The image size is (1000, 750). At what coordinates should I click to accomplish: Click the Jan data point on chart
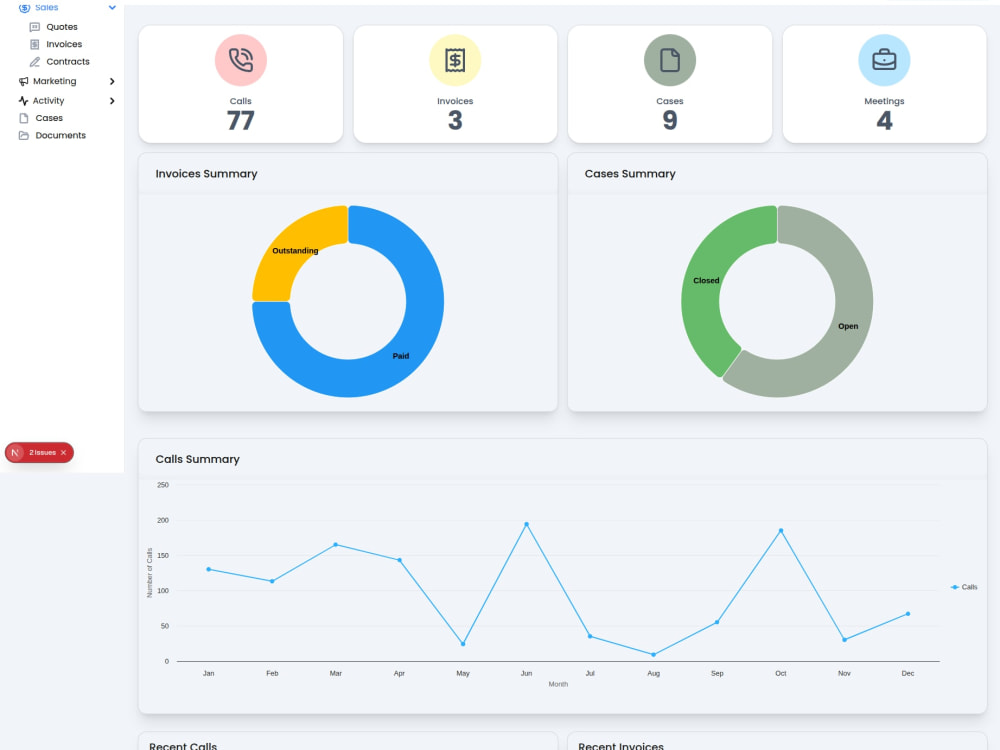(x=209, y=570)
